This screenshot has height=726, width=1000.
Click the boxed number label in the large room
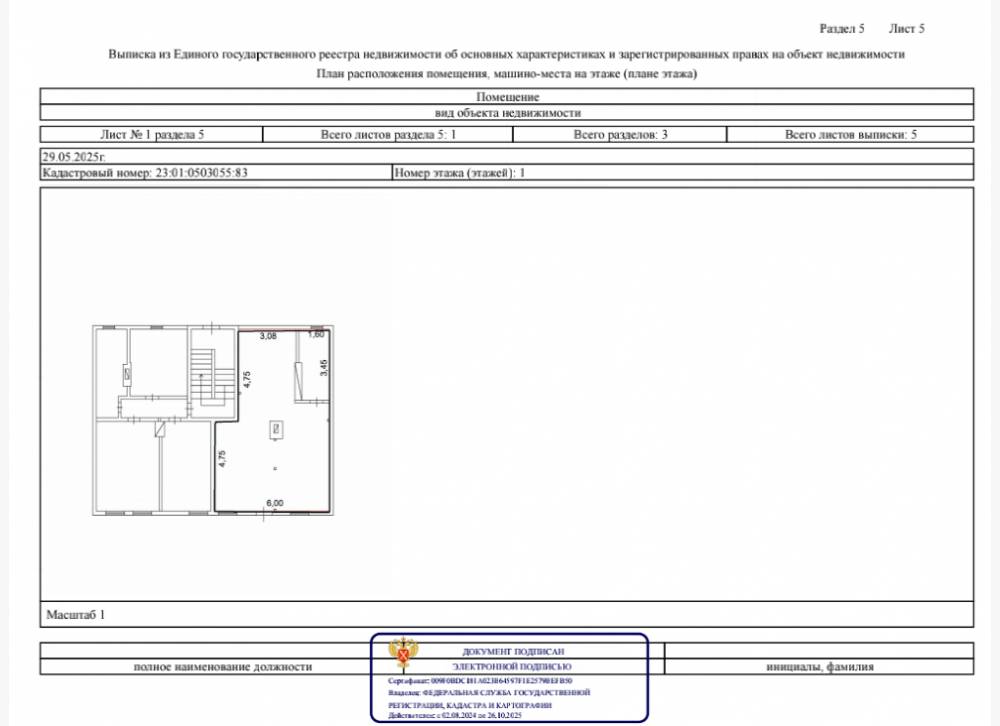click(x=277, y=429)
